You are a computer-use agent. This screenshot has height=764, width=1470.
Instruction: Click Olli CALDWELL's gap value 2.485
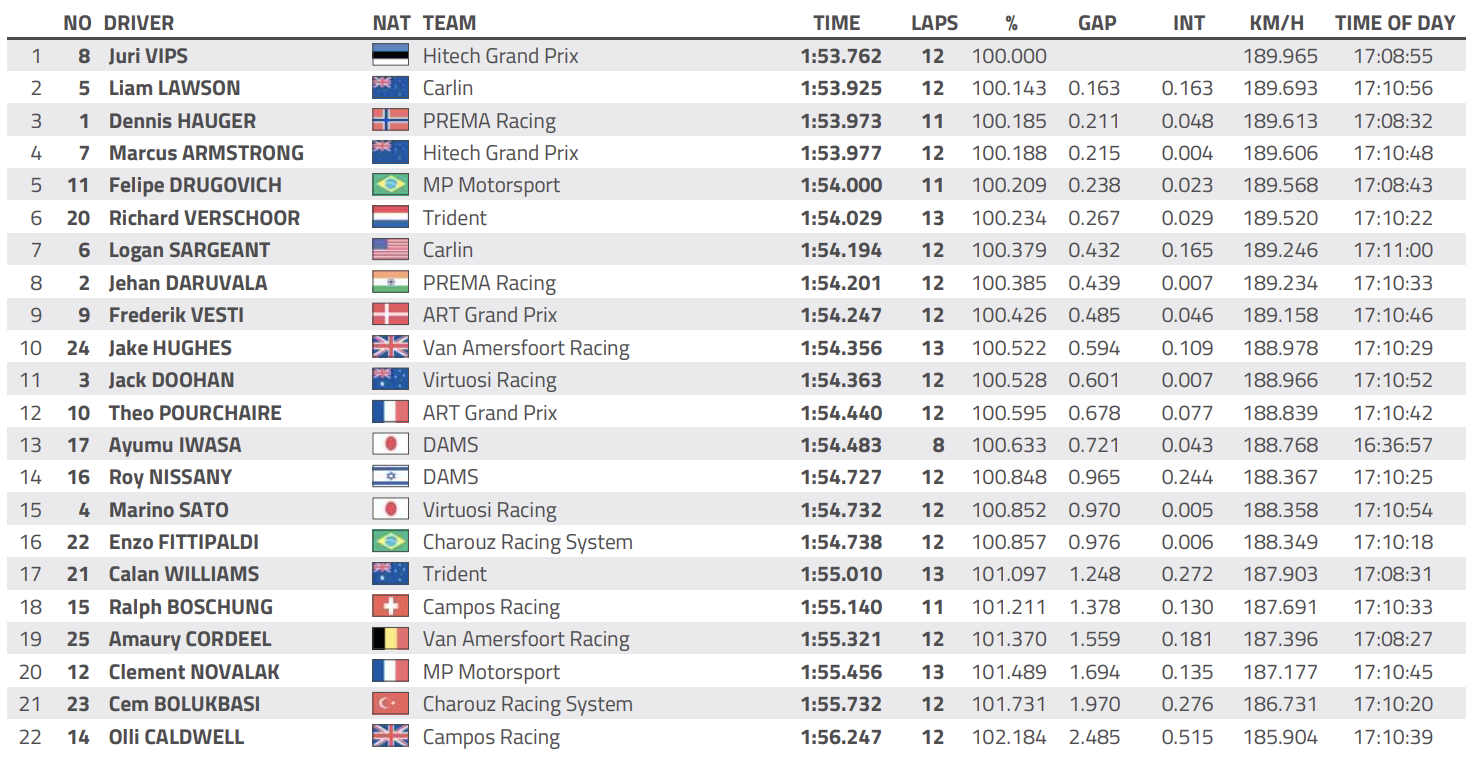point(1094,737)
